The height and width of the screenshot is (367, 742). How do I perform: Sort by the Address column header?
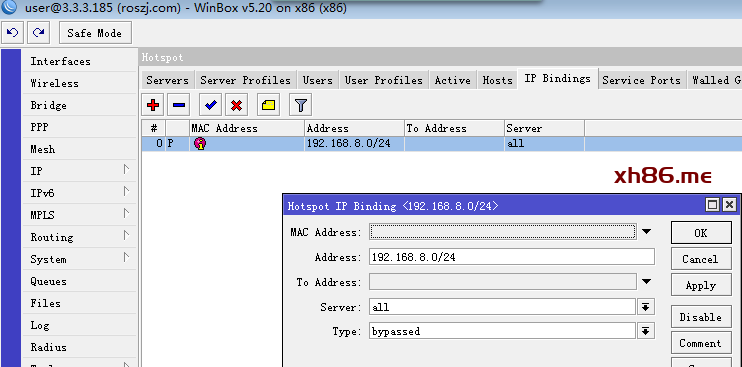pyautogui.click(x=354, y=128)
